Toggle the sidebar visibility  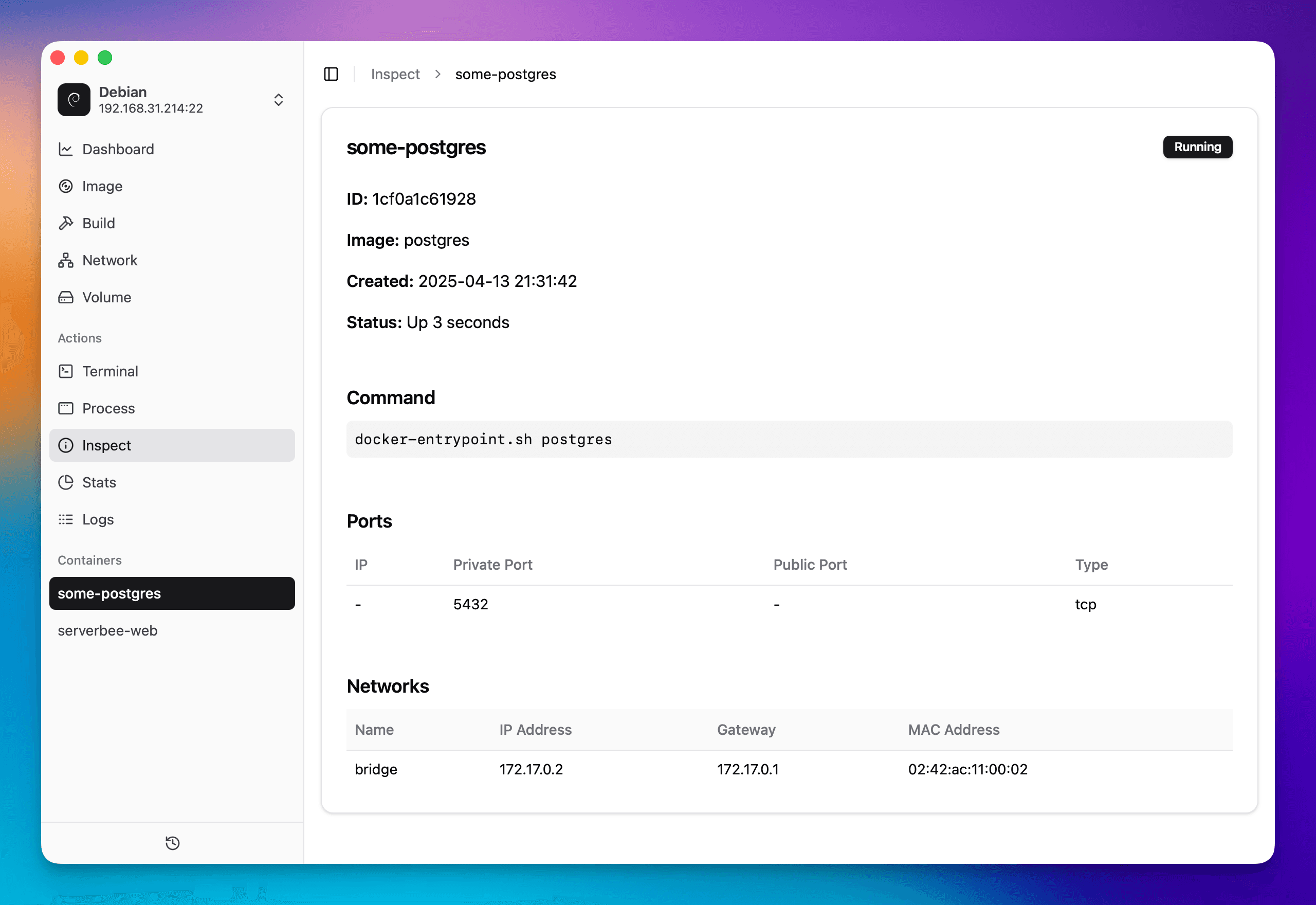(331, 74)
